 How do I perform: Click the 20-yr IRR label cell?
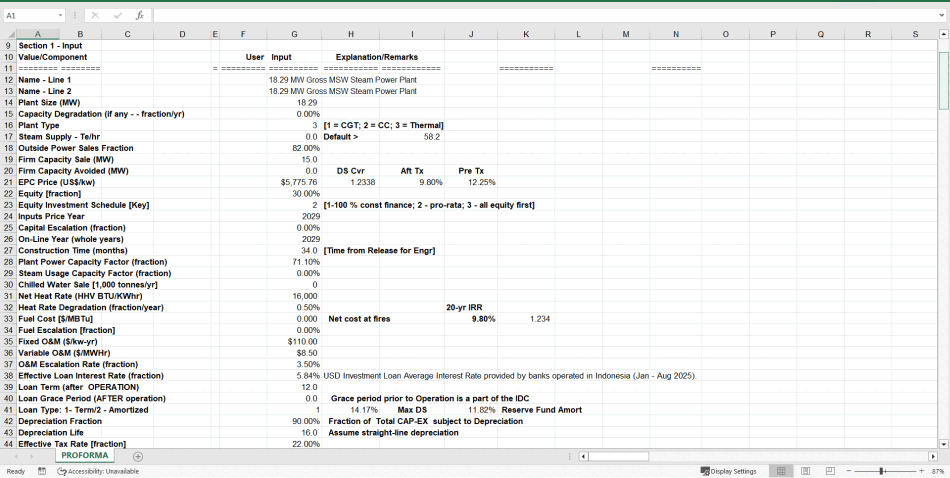[471, 308]
